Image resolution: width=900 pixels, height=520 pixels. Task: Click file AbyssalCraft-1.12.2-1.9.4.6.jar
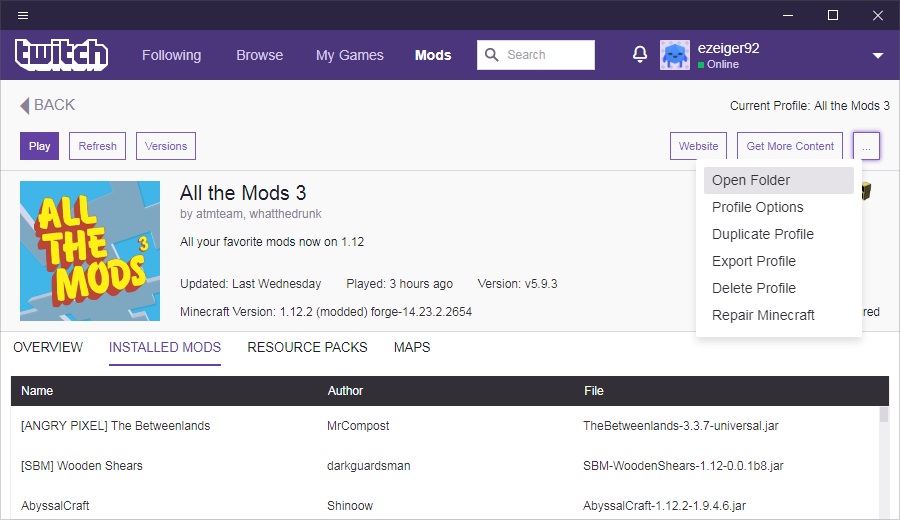(x=665, y=506)
